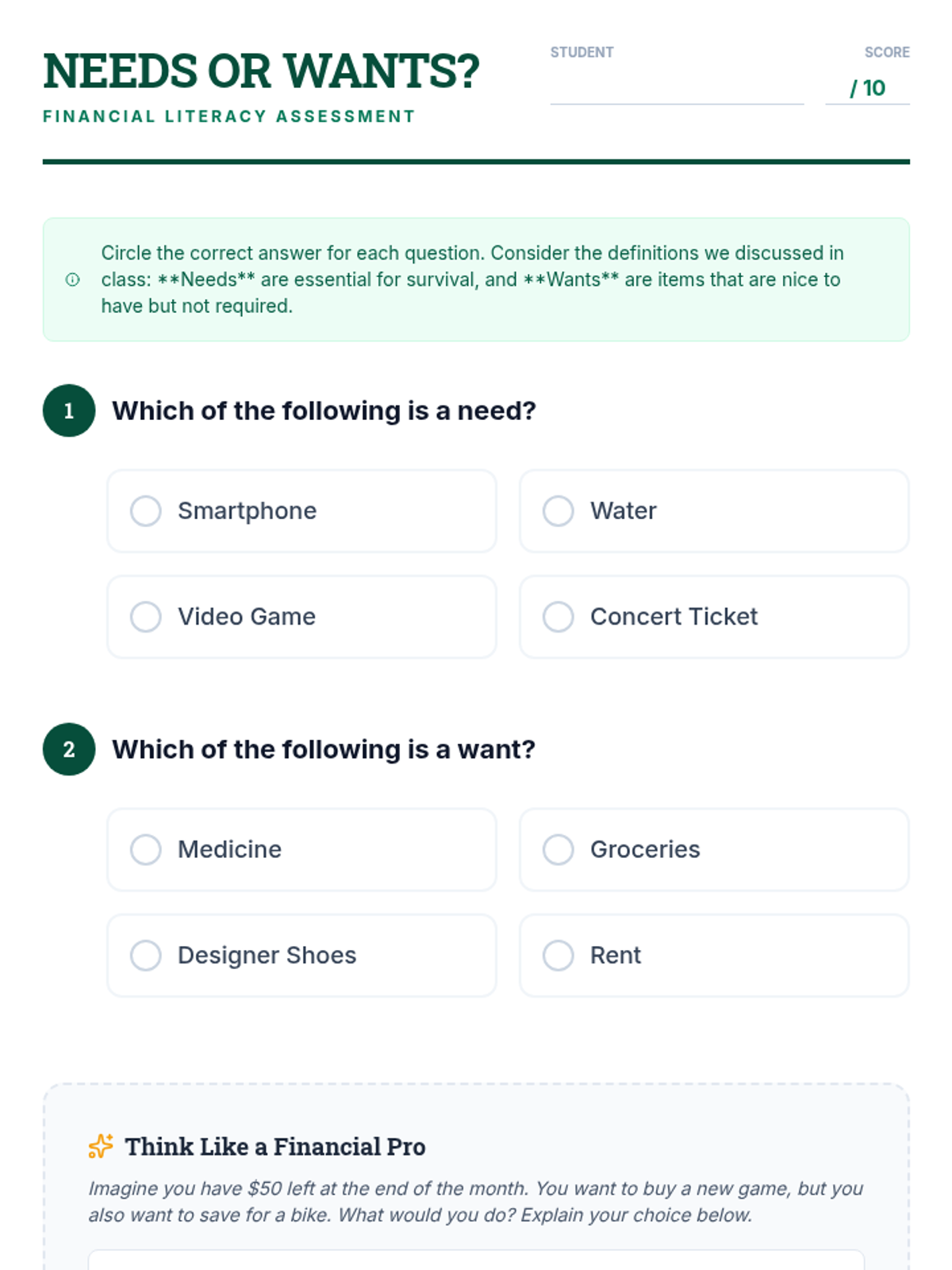Click the Financial Literacy Assessment subtitle

(x=229, y=117)
